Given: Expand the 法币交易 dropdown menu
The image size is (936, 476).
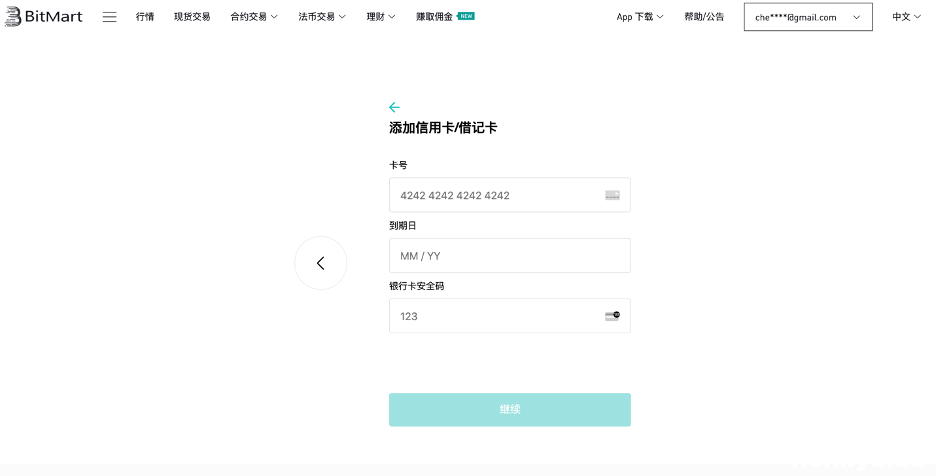Looking at the screenshot, I should tap(322, 17).
